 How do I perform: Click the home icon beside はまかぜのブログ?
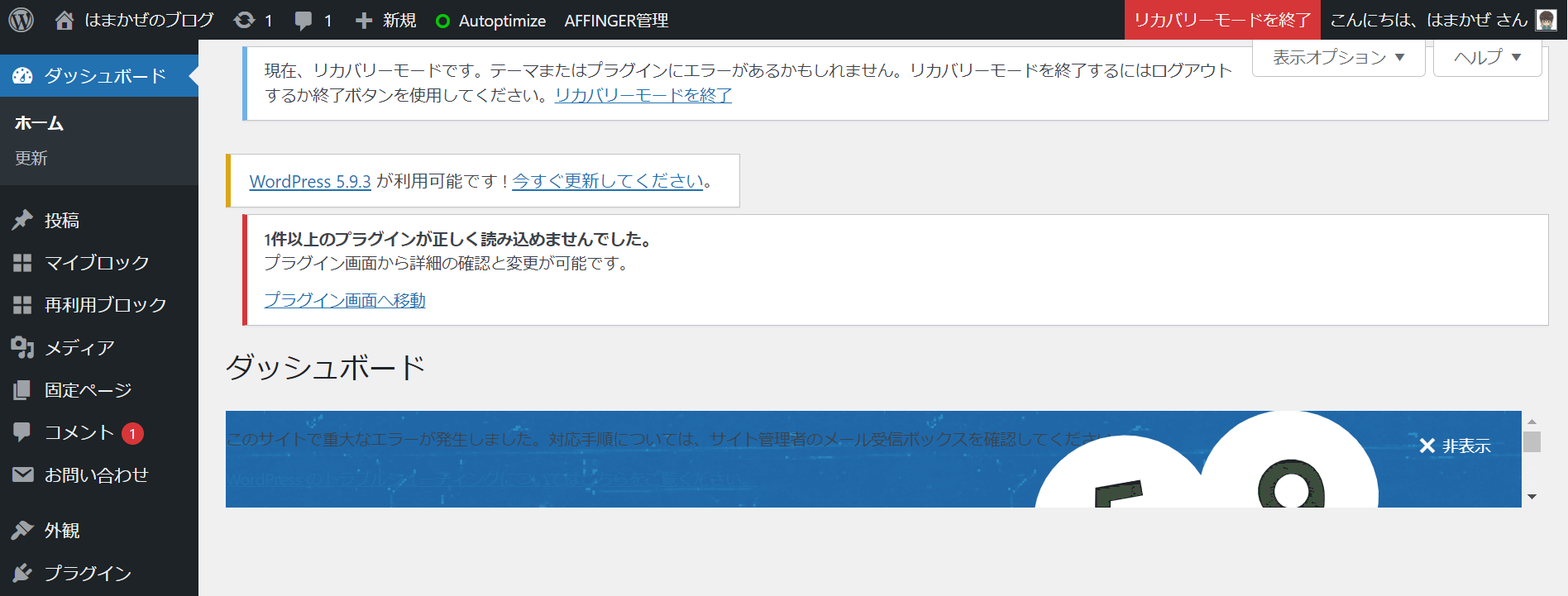[65, 20]
